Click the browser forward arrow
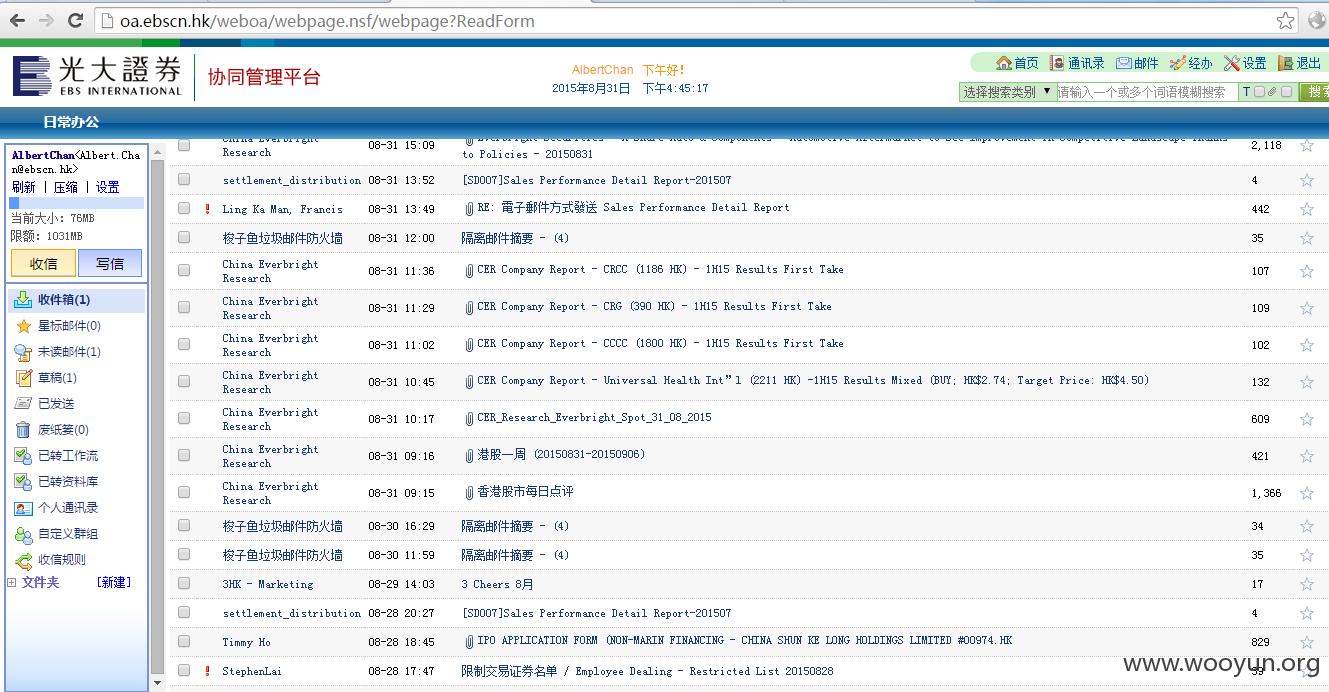1329x692 pixels. pos(46,20)
